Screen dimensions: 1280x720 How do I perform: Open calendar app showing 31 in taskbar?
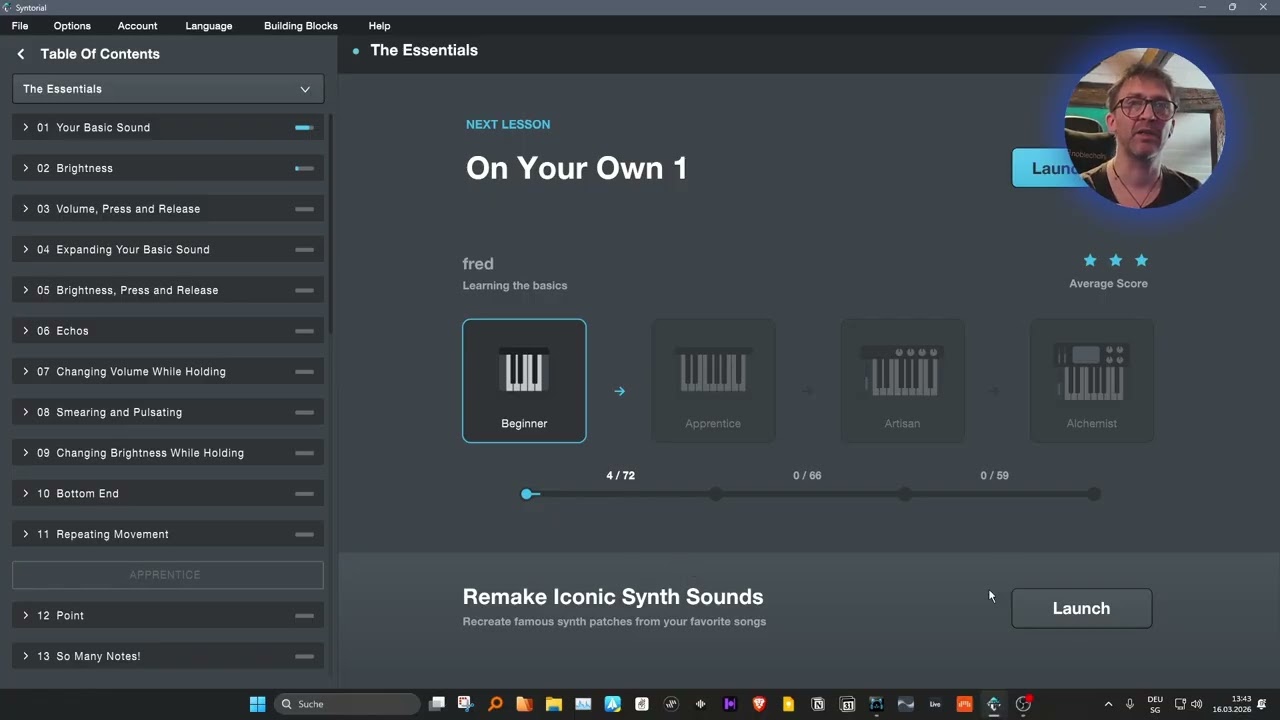pyautogui.click(x=847, y=704)
